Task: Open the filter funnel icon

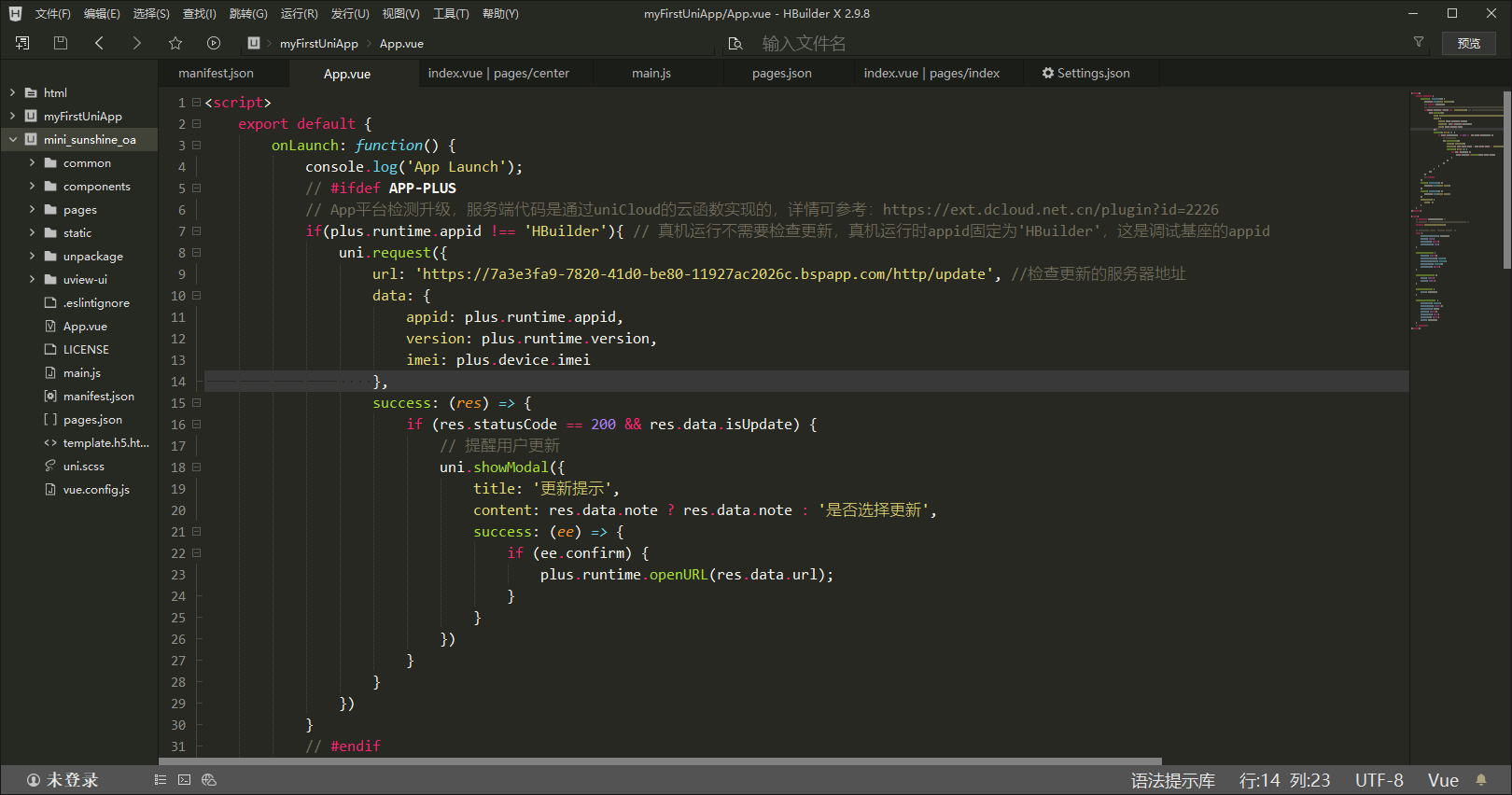Action: pyautogui.click(x=1419, y=42)
